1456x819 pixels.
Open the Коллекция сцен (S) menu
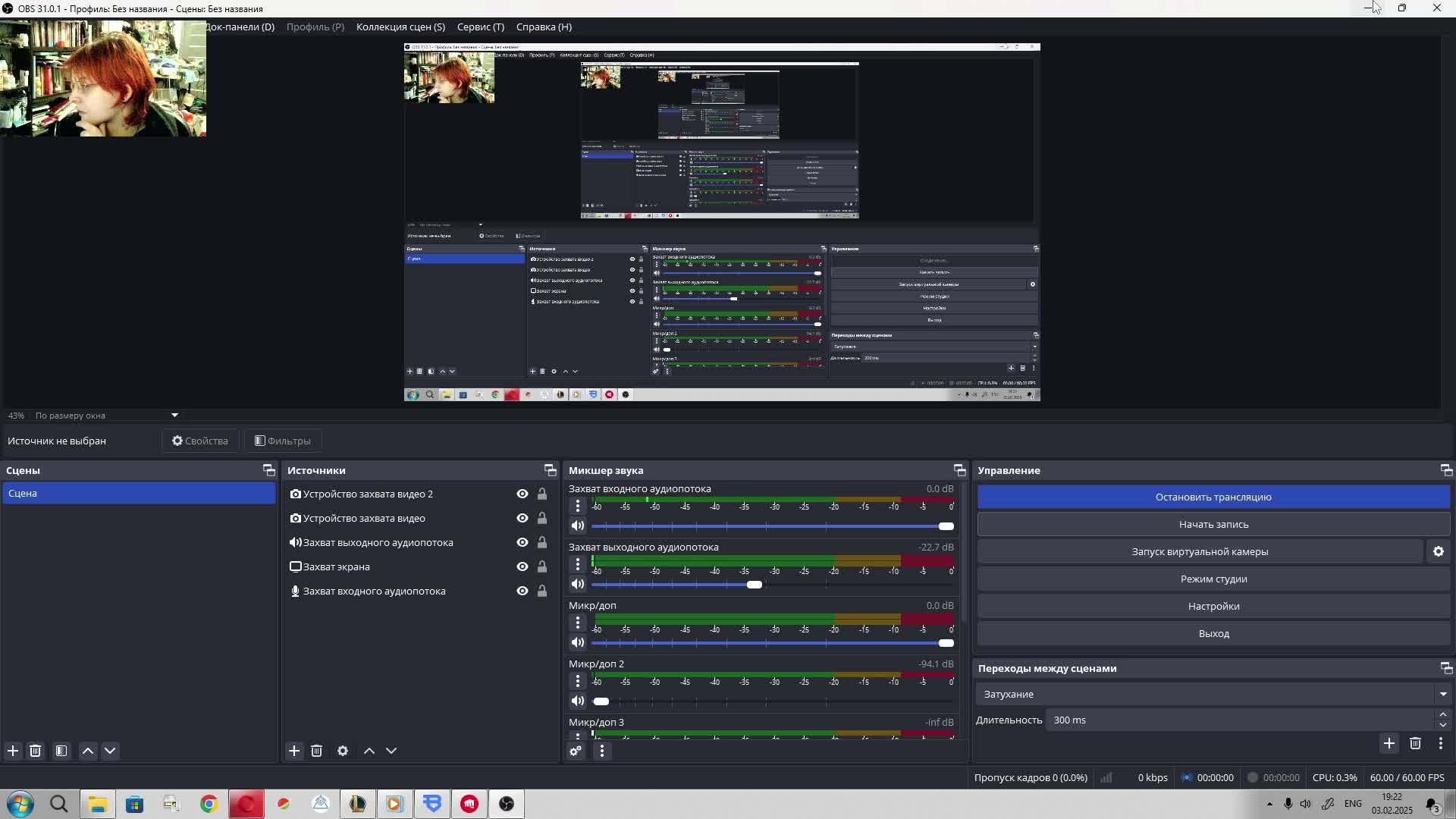tap(400, 27)
